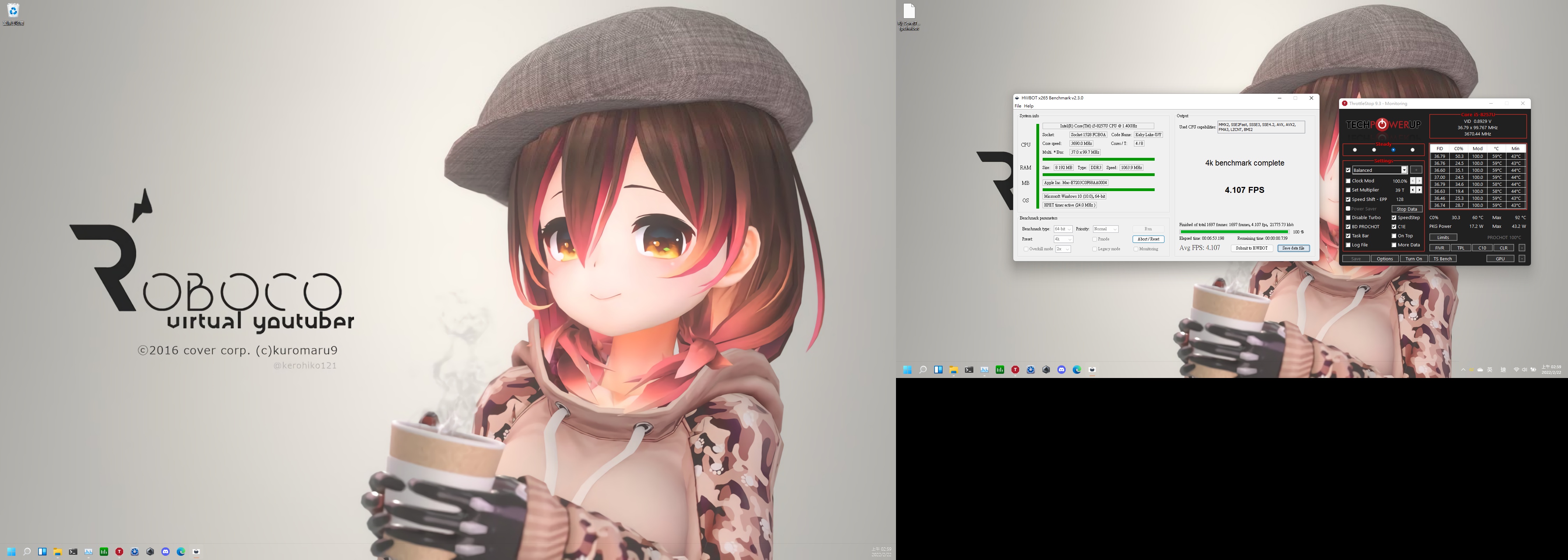Uncheck BD PROCHOT option

coord(1348,226)
